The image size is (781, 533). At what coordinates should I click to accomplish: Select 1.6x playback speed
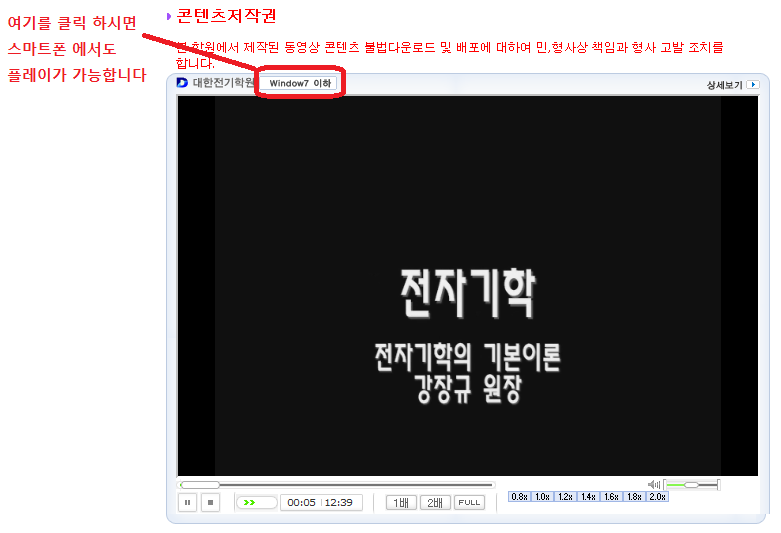(x=611, y=497)
